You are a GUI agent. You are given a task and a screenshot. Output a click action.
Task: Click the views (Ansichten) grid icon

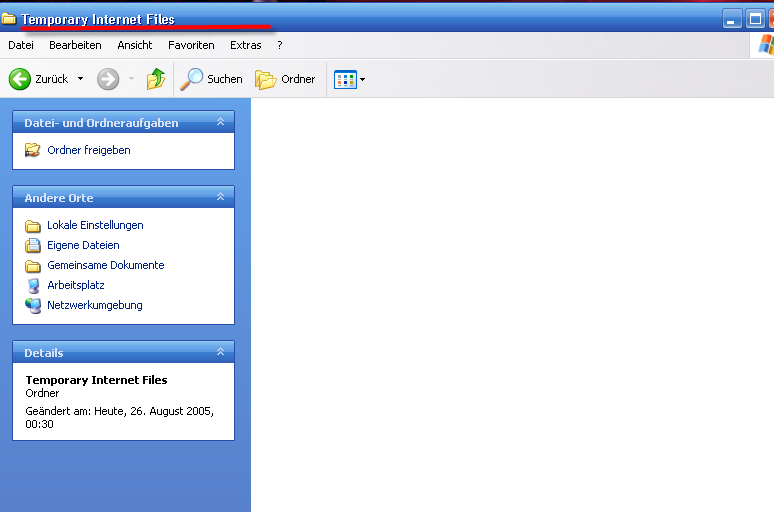(x=345, y=79)
